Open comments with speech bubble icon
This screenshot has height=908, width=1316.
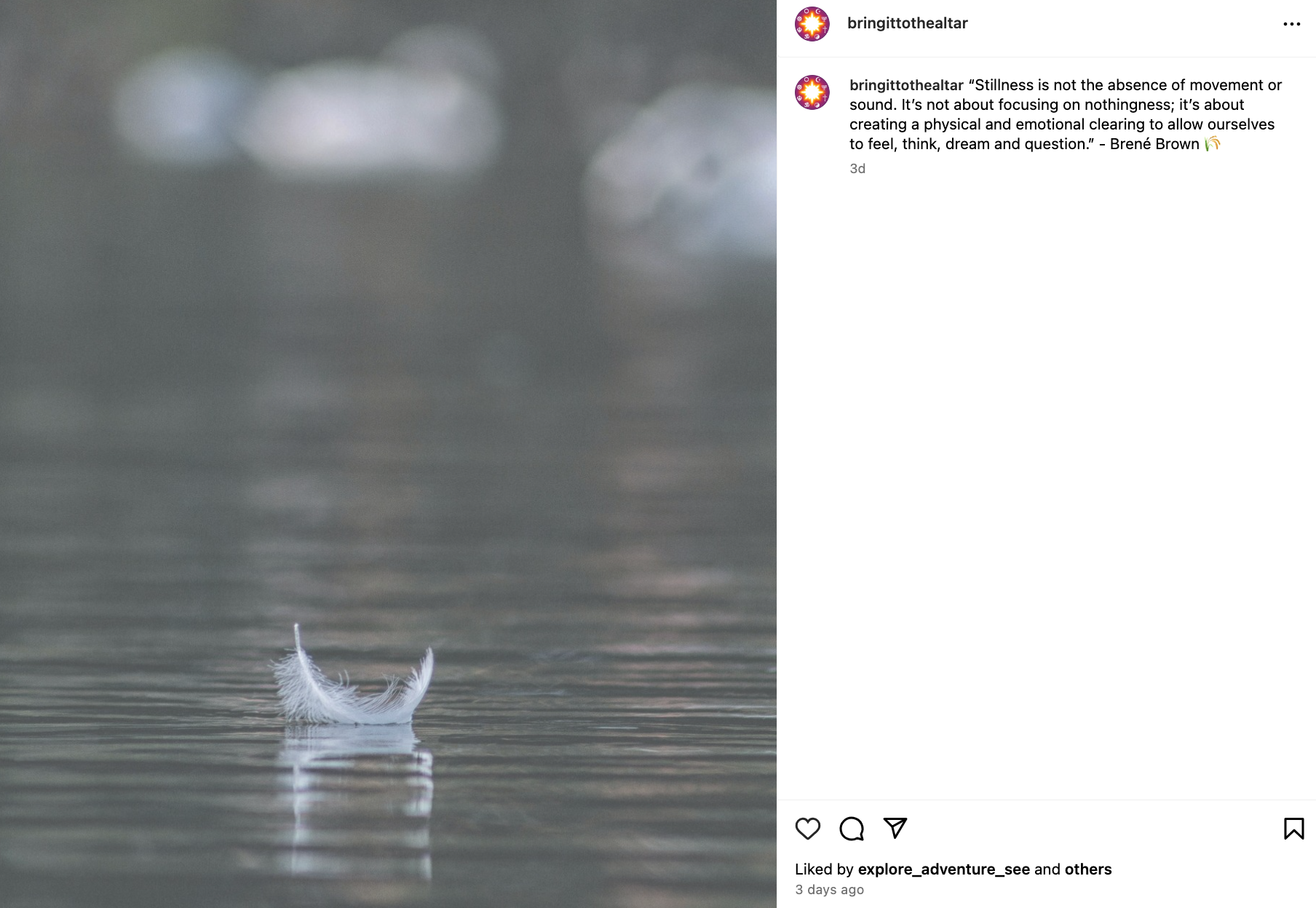(x=851, y=829)
